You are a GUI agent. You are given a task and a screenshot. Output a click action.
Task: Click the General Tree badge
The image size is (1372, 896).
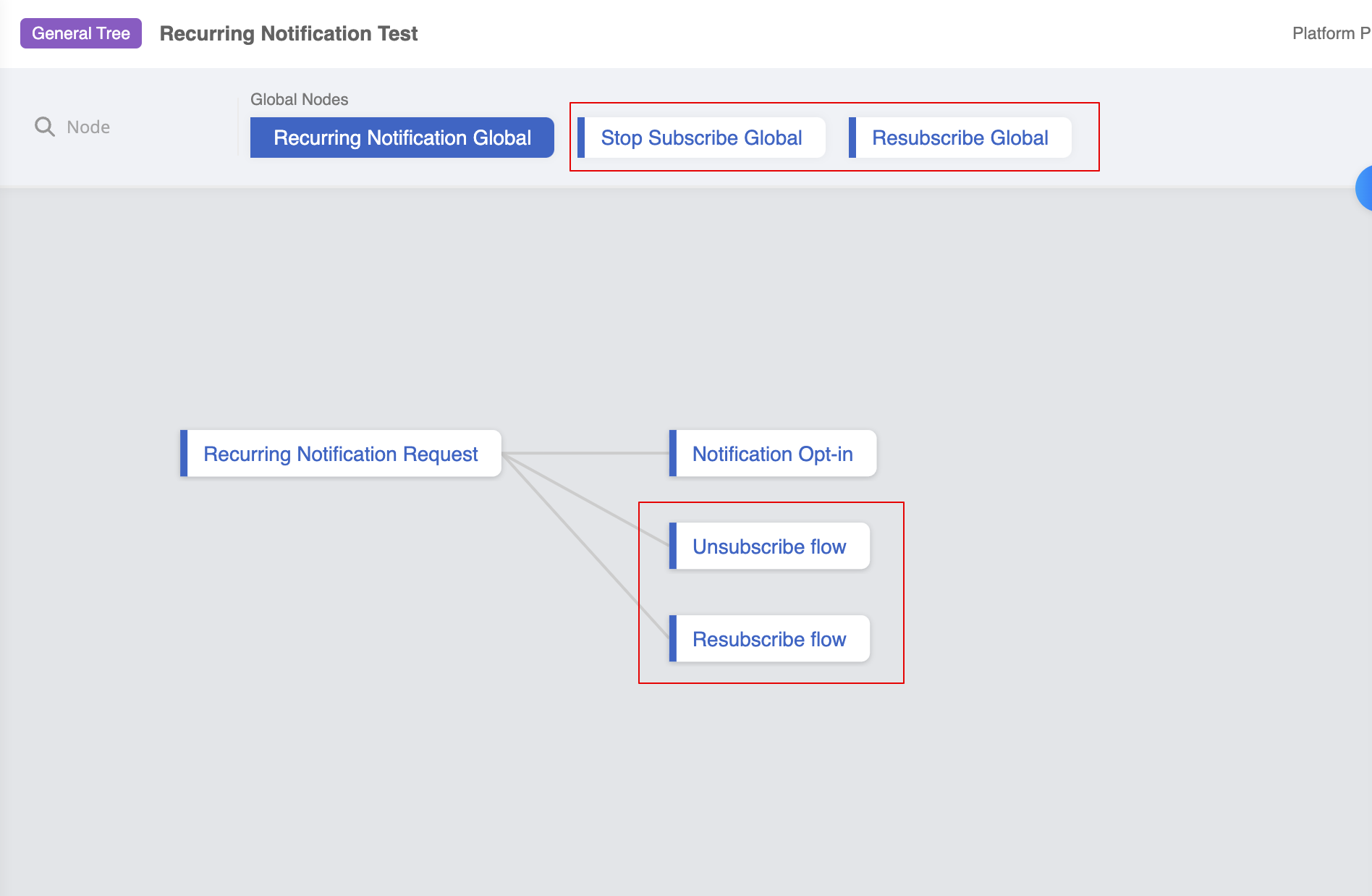click(81, 33)
